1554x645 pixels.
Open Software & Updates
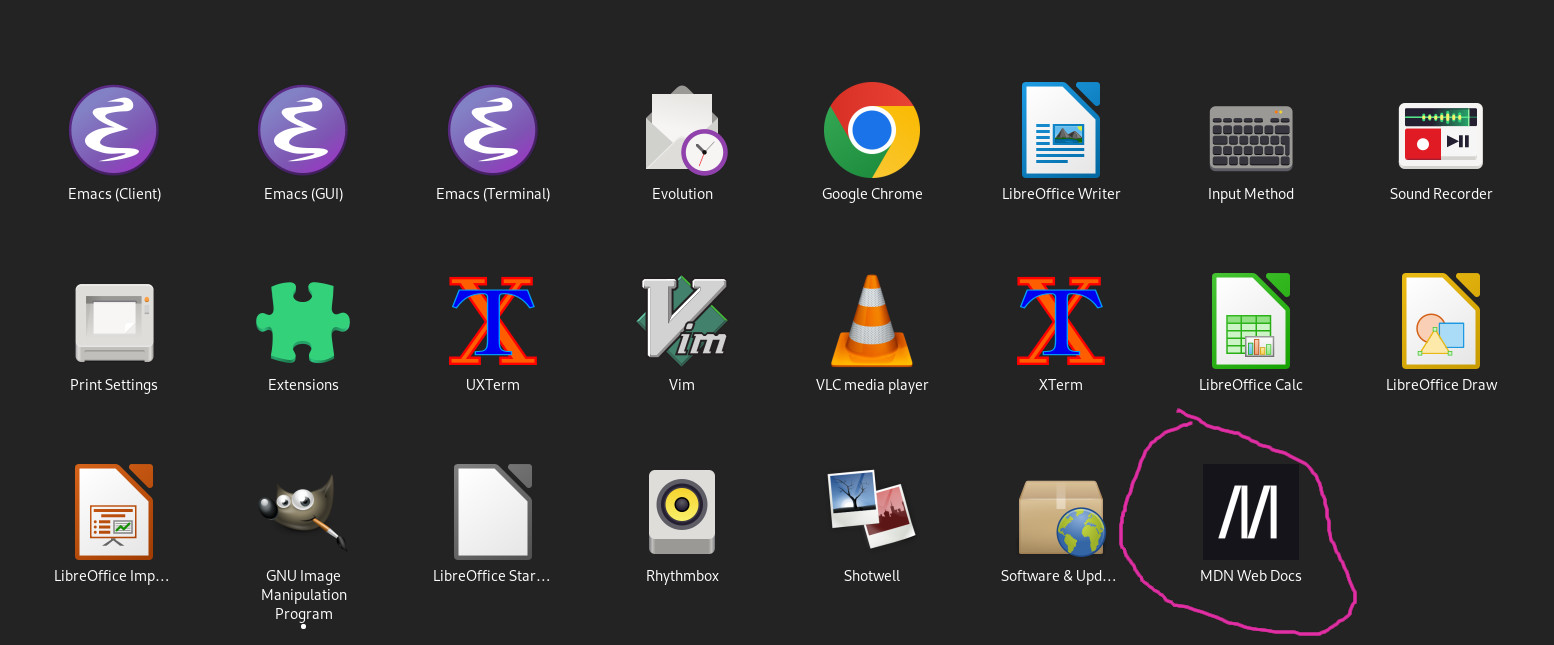[x=1061, y=517]
